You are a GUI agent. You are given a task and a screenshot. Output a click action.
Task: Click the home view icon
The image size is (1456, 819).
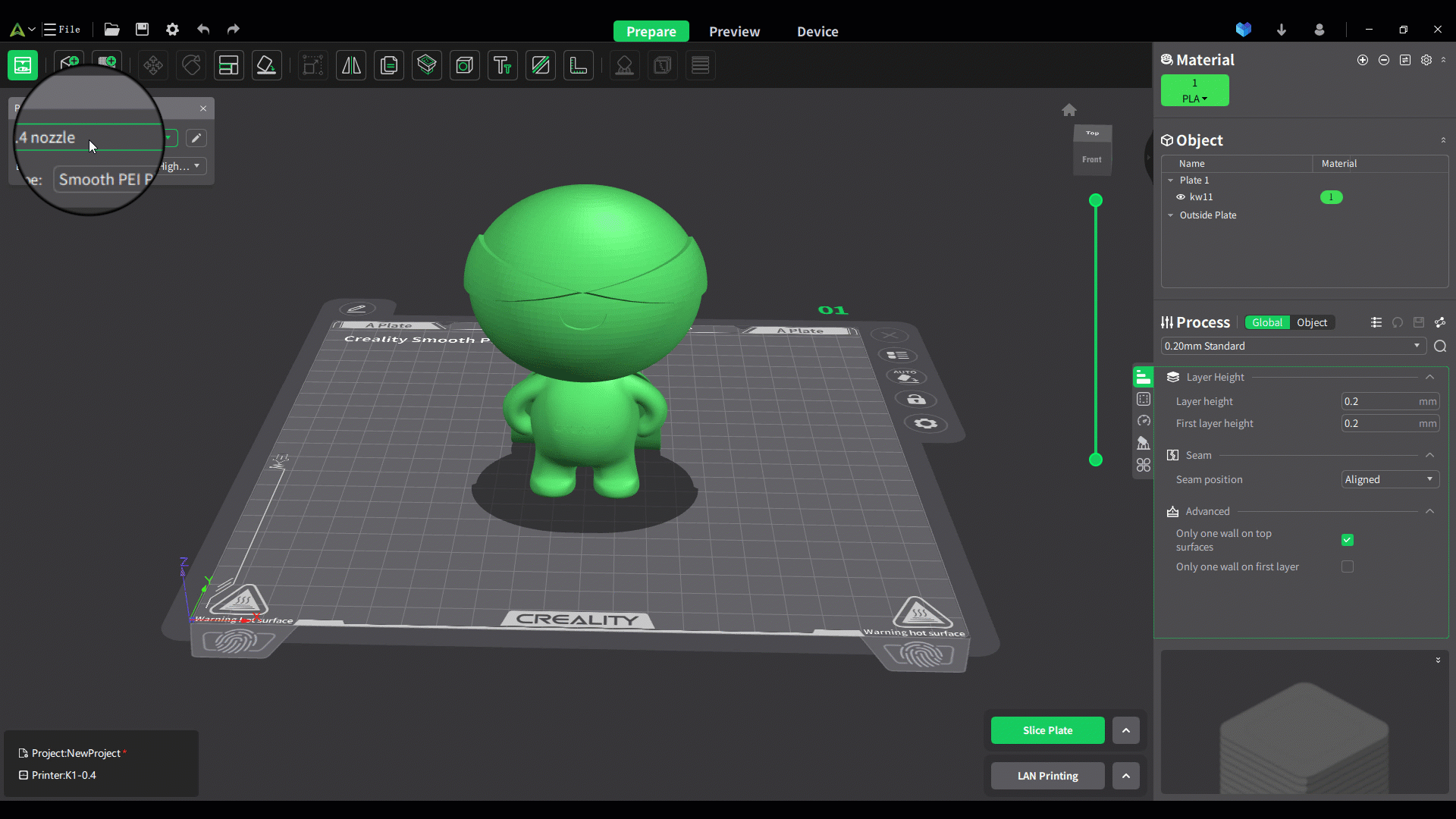tap(1068, 110)
